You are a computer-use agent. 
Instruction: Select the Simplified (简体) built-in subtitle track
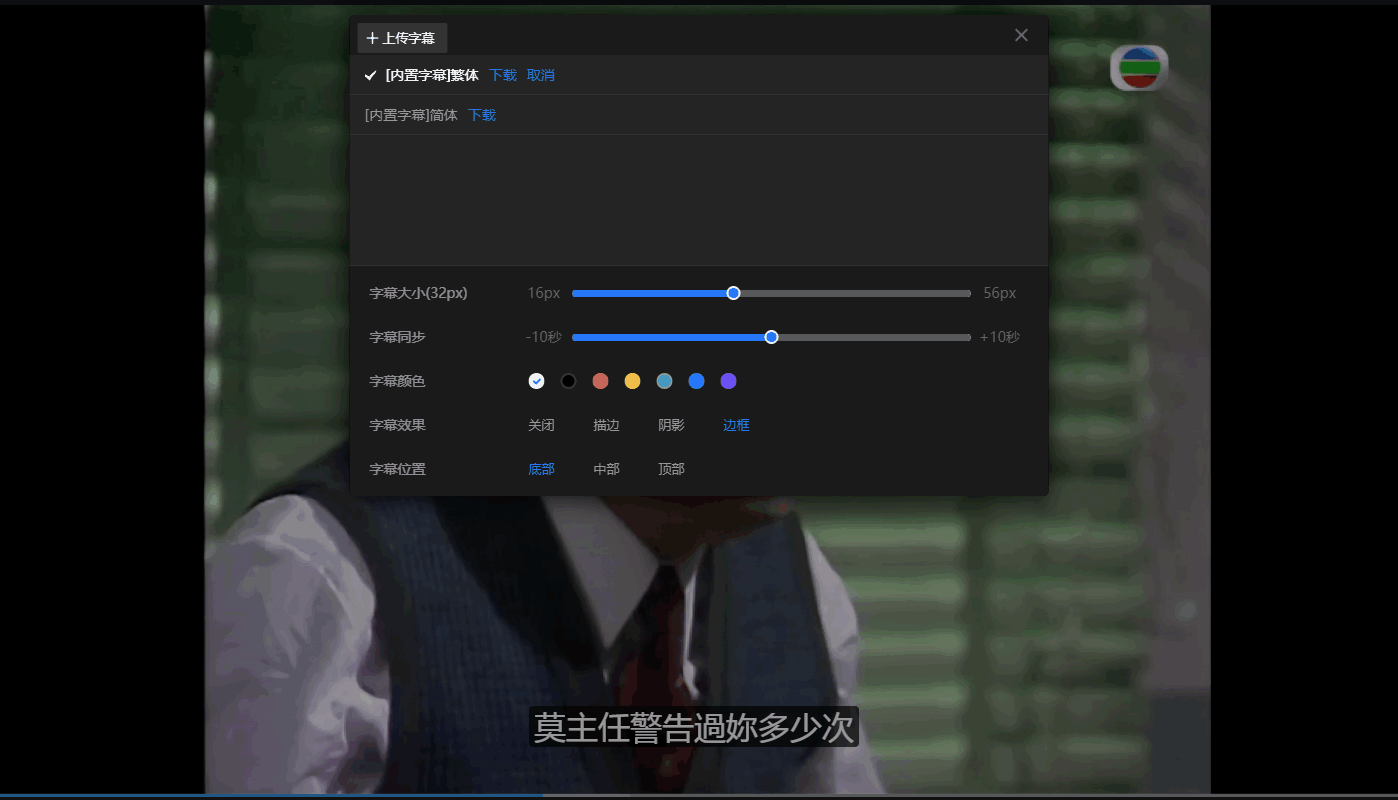tap(409, 115)
